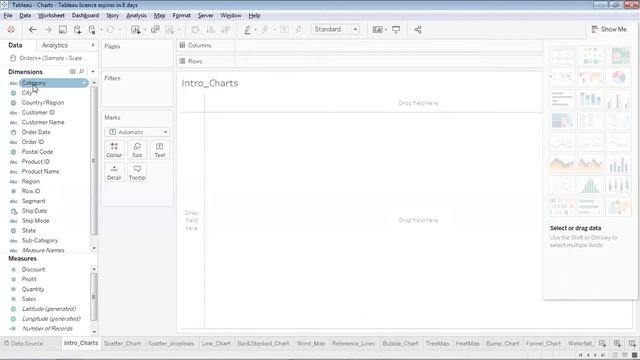Click the Tooltip marks card button
The height and width of the screenshot is (360, 640).
pyautogui.click(x=137, y=173)
